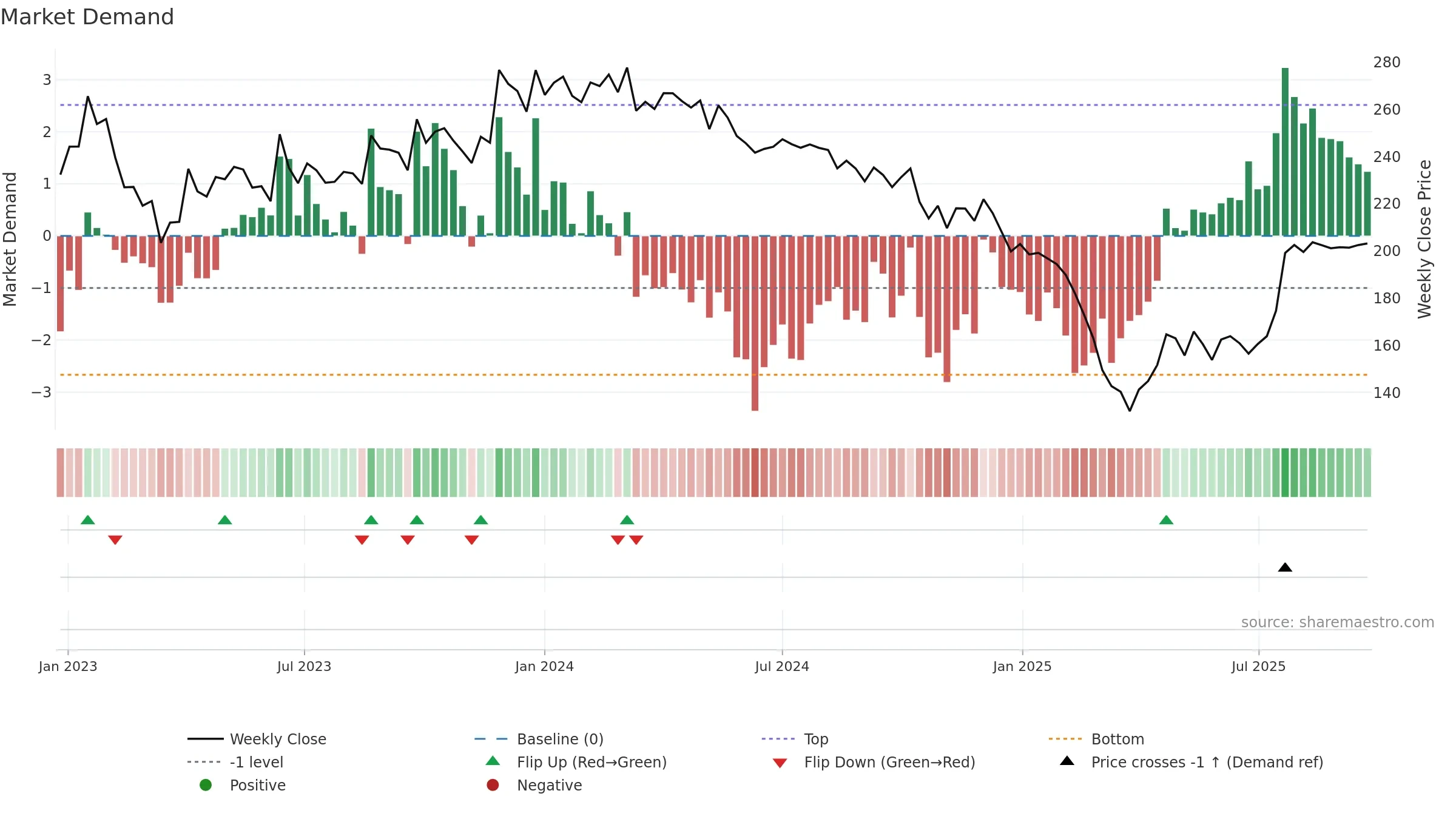Image resolution: width=1456 pixels, height=819 pixels.
Task: Click the black Price crosses -1 legend triangle
Action: pyautogui.click(x=1067, y=761)
